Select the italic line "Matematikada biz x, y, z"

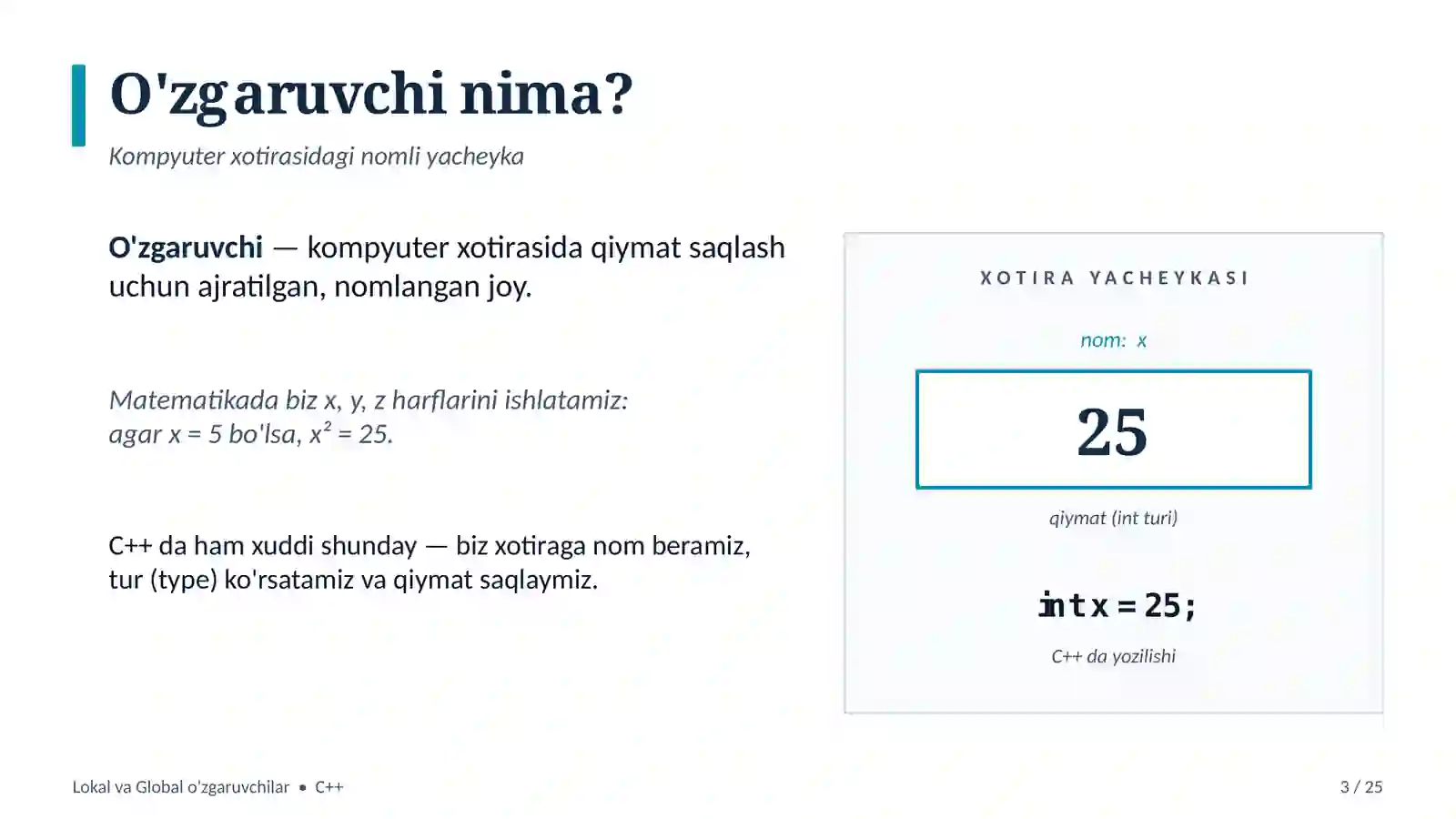click(x=369, y=400)
